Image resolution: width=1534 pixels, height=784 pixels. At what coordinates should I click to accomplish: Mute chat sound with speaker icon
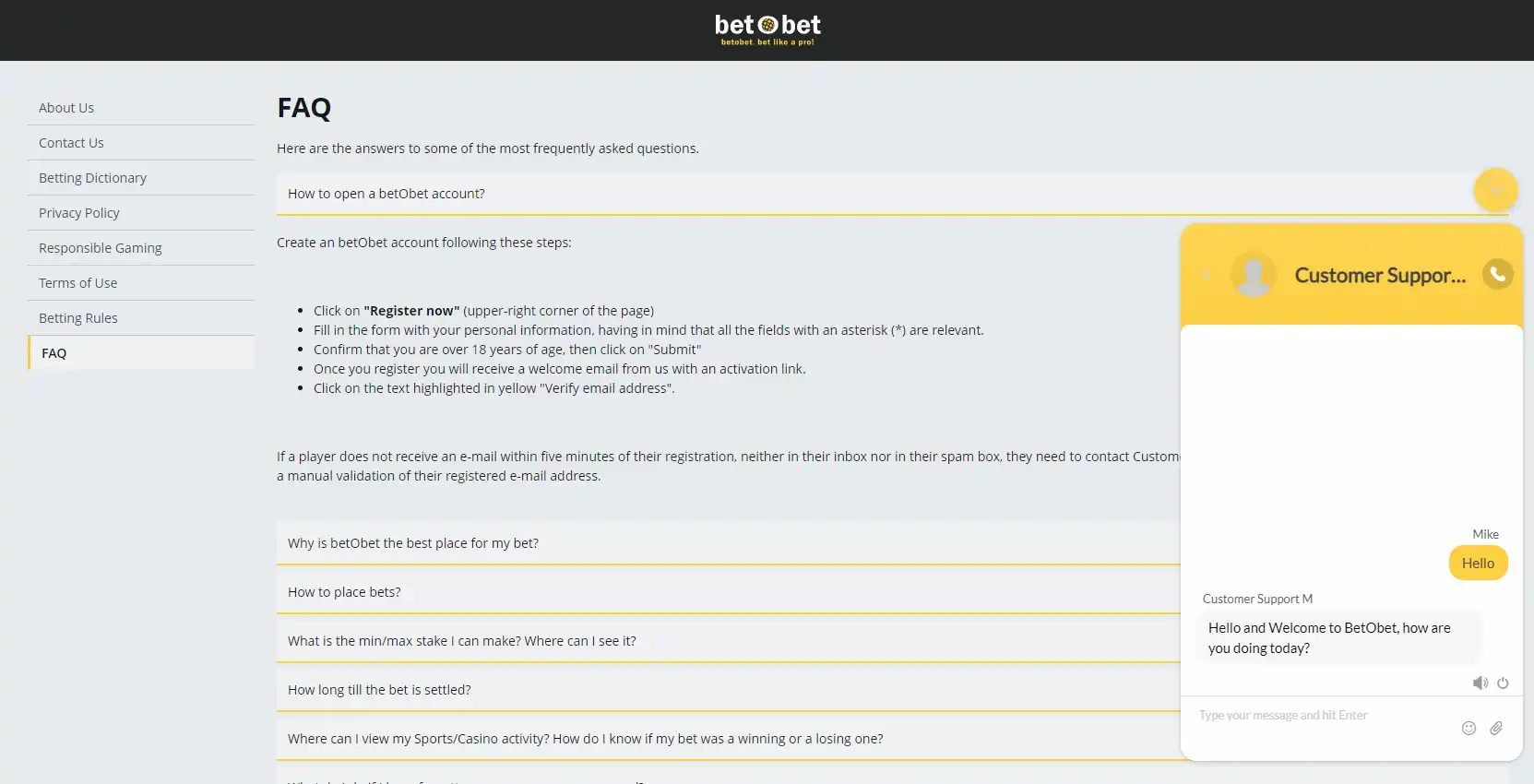1480,683
